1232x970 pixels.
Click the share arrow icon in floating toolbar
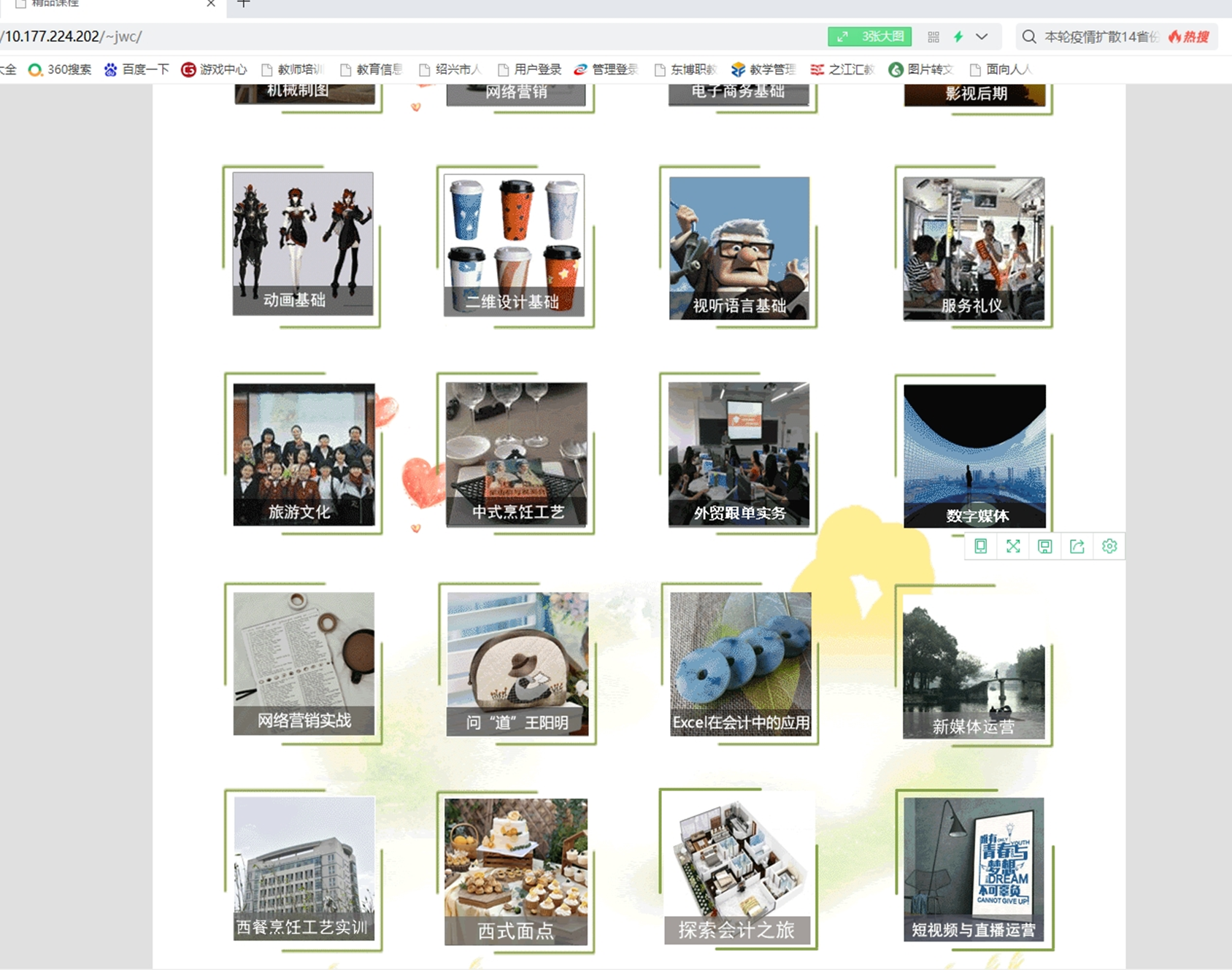point(1077,546)
